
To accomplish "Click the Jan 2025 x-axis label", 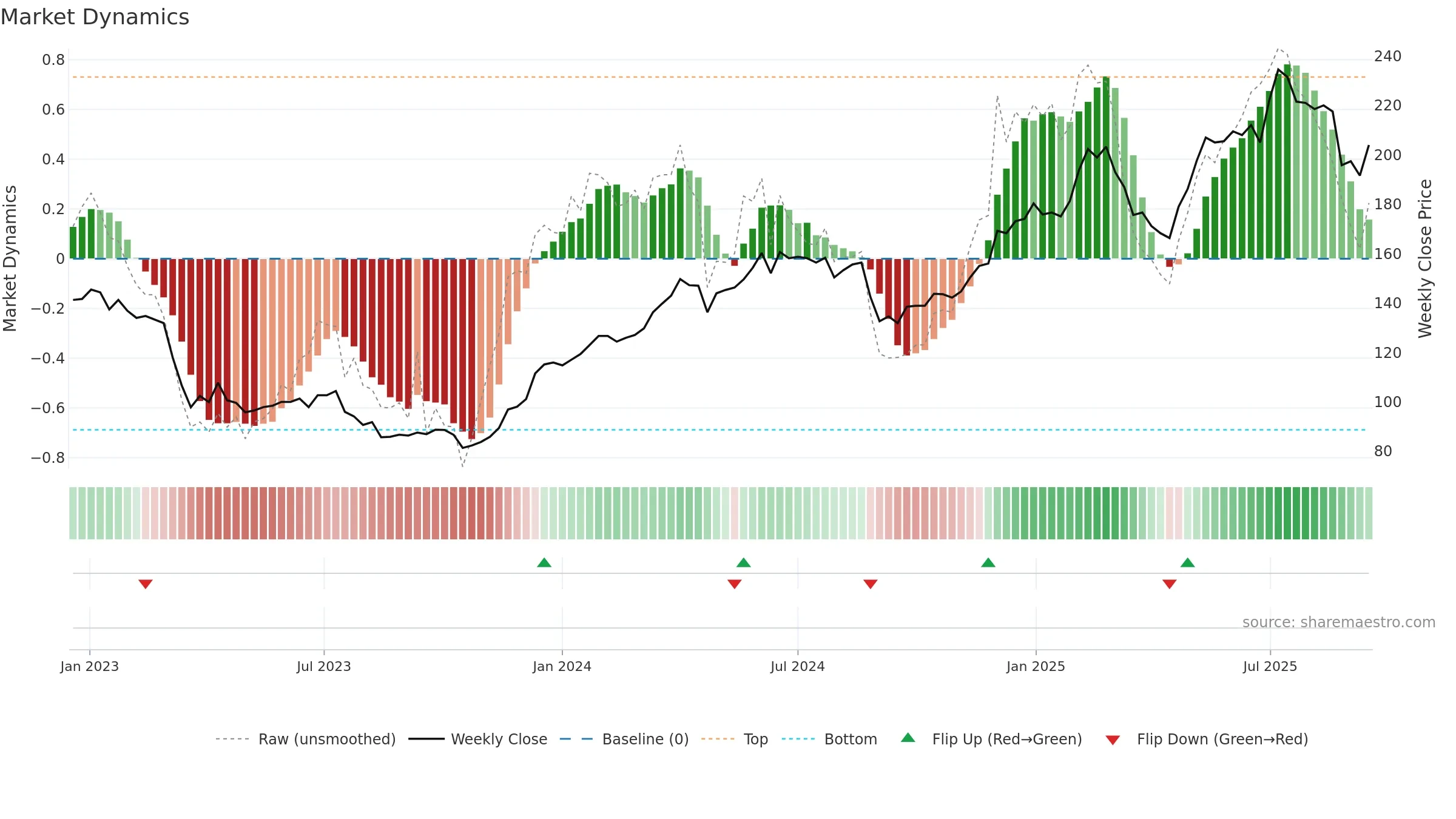I will pyautogui.click(x=1036, y=666).
